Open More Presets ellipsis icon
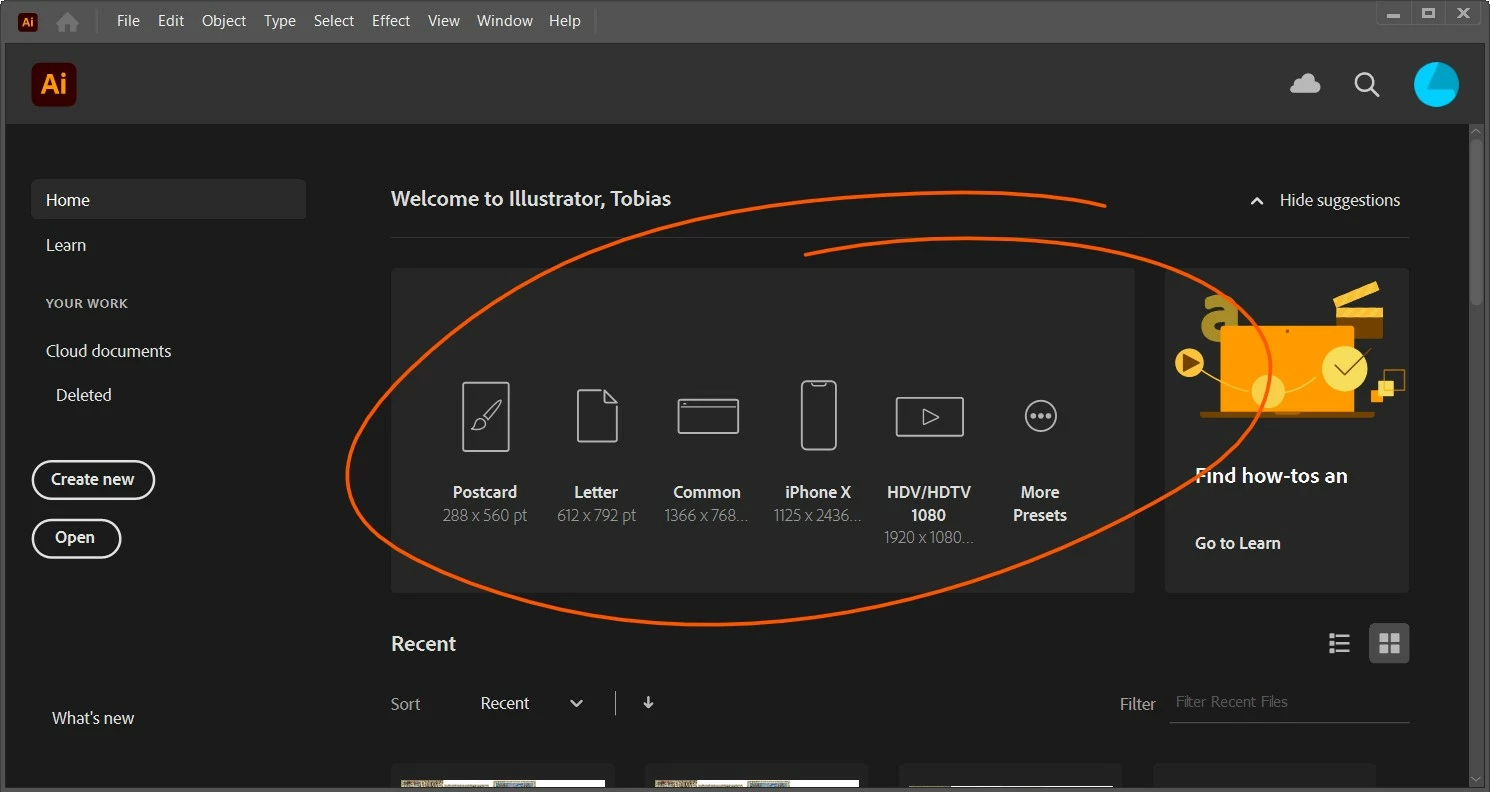The width and height of the screenshot is (1490, 792). [x=1040, y=416]
